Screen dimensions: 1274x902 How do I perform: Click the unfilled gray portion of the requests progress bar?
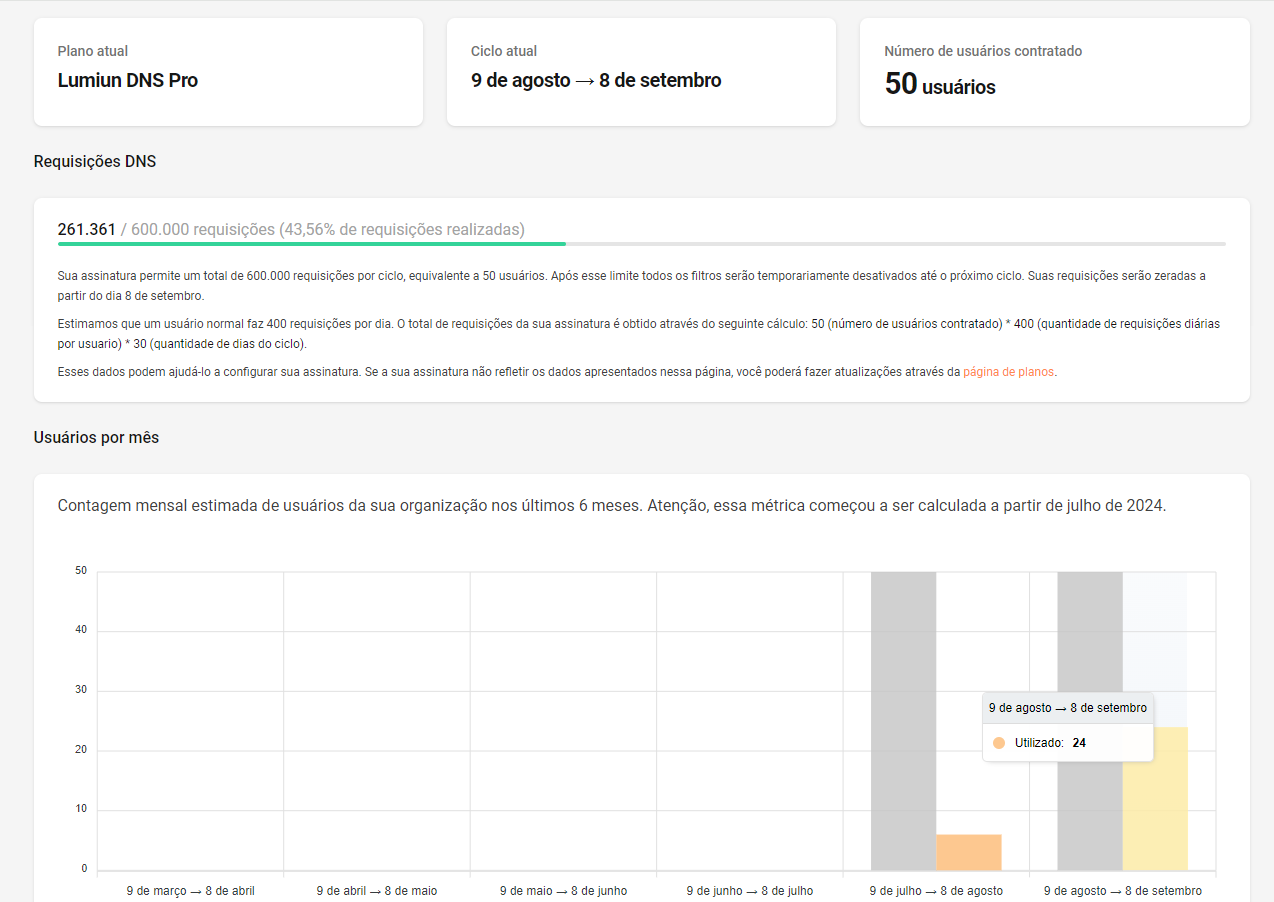(x=895, y=243)
